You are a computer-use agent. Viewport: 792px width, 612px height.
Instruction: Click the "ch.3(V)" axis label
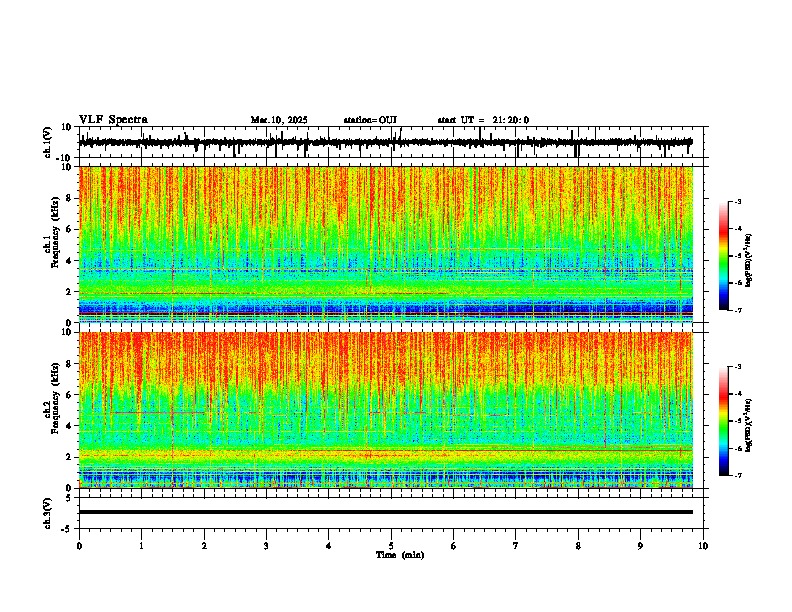(48, 513)
